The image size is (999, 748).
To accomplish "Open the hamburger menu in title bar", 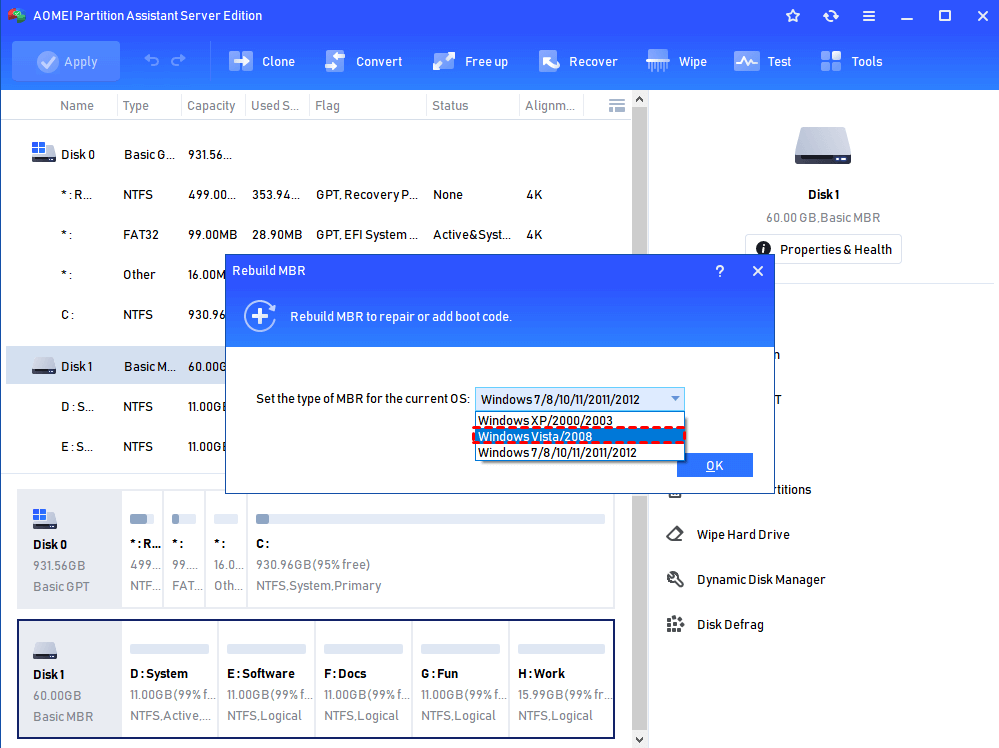I will pos(868,16).
